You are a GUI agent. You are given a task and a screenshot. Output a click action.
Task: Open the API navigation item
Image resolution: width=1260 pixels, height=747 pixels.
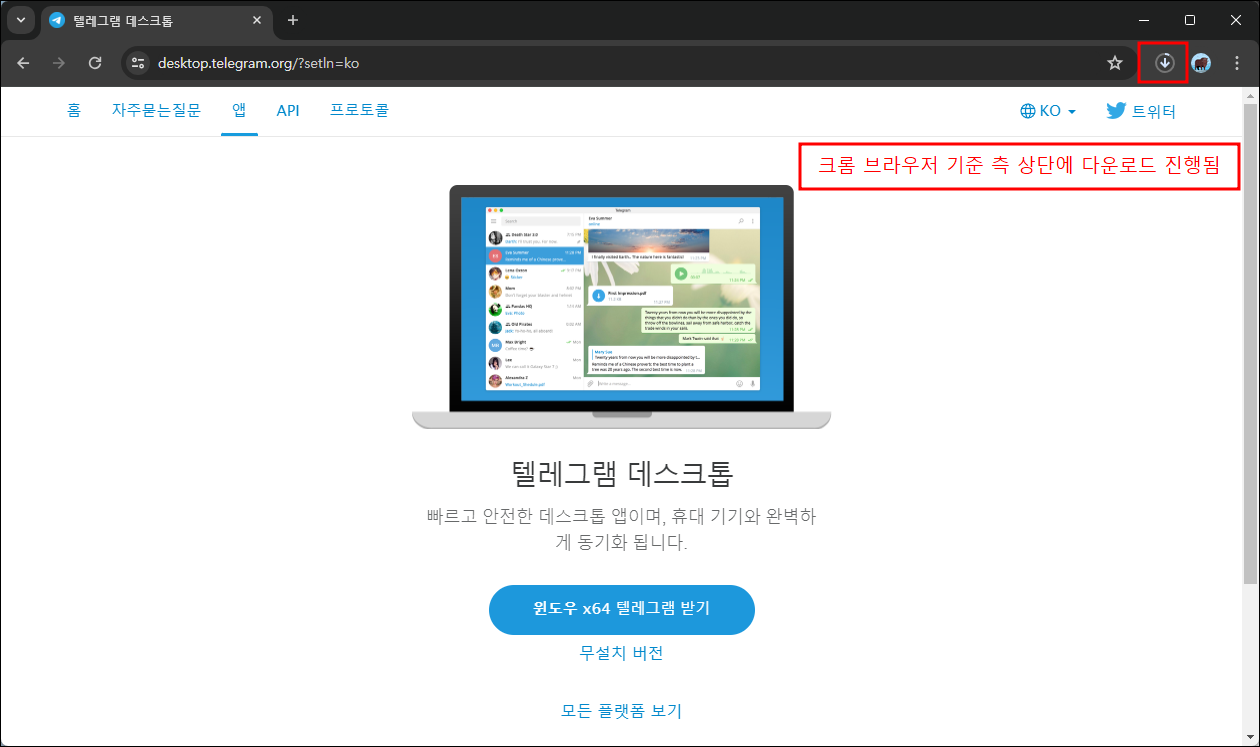point(288,111)
